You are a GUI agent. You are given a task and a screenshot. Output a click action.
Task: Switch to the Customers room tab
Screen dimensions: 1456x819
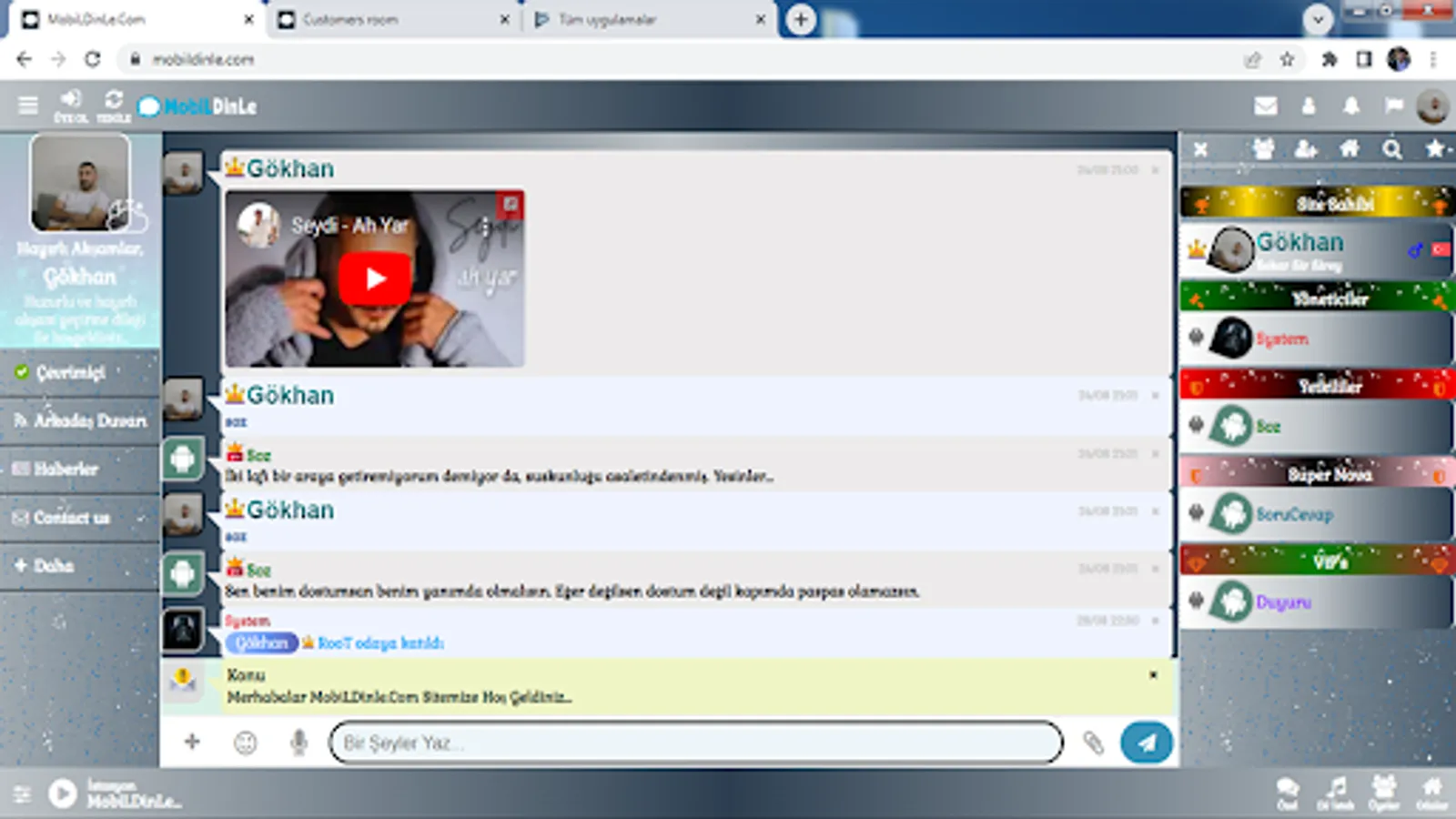[350, 19]
